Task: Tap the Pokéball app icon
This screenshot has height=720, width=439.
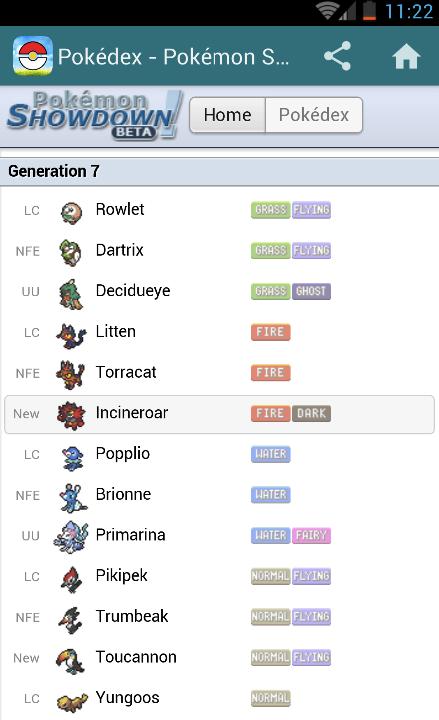Action: (32, 56)
